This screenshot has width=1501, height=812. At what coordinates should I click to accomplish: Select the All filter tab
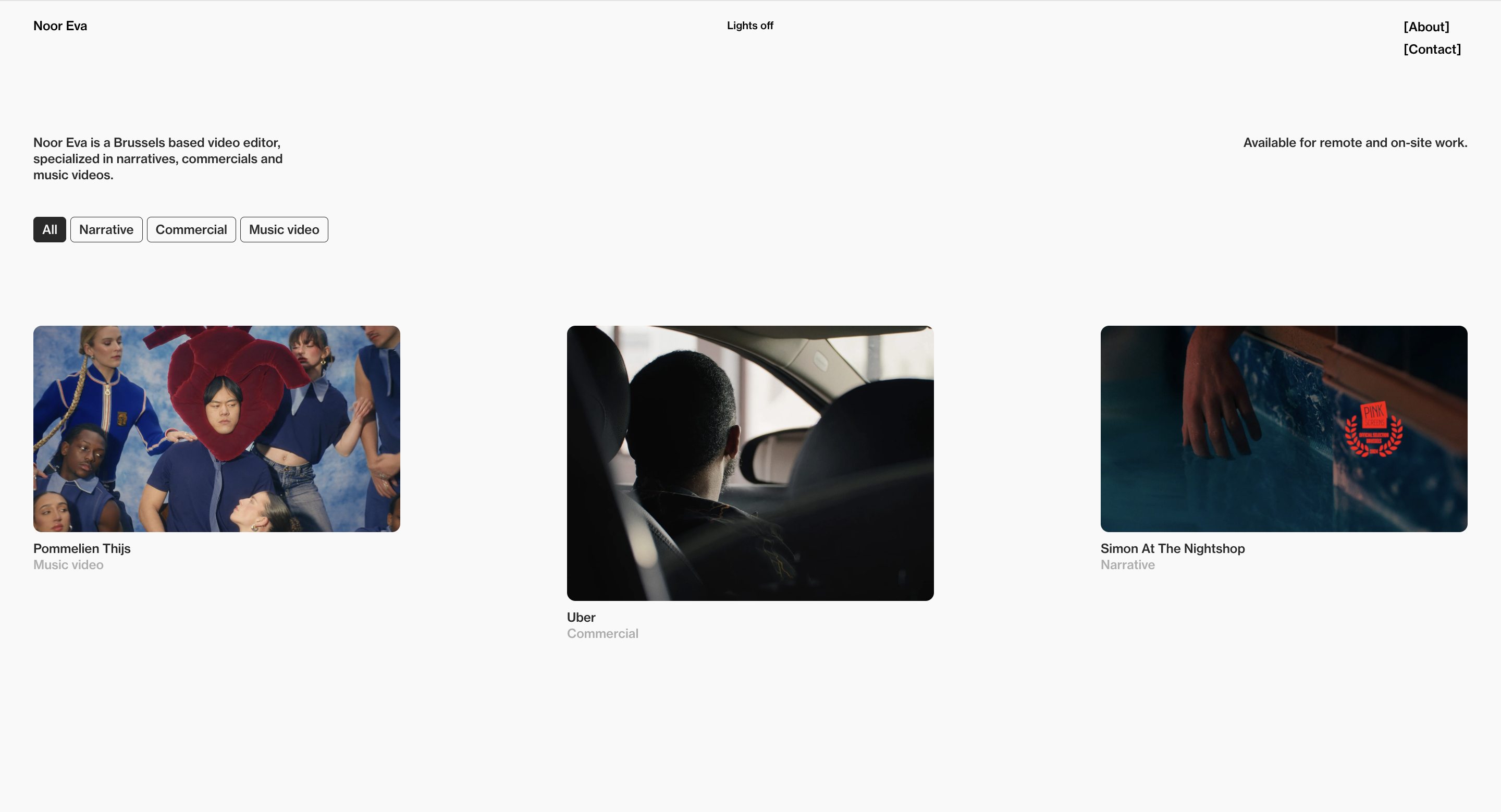click(50, 229)
